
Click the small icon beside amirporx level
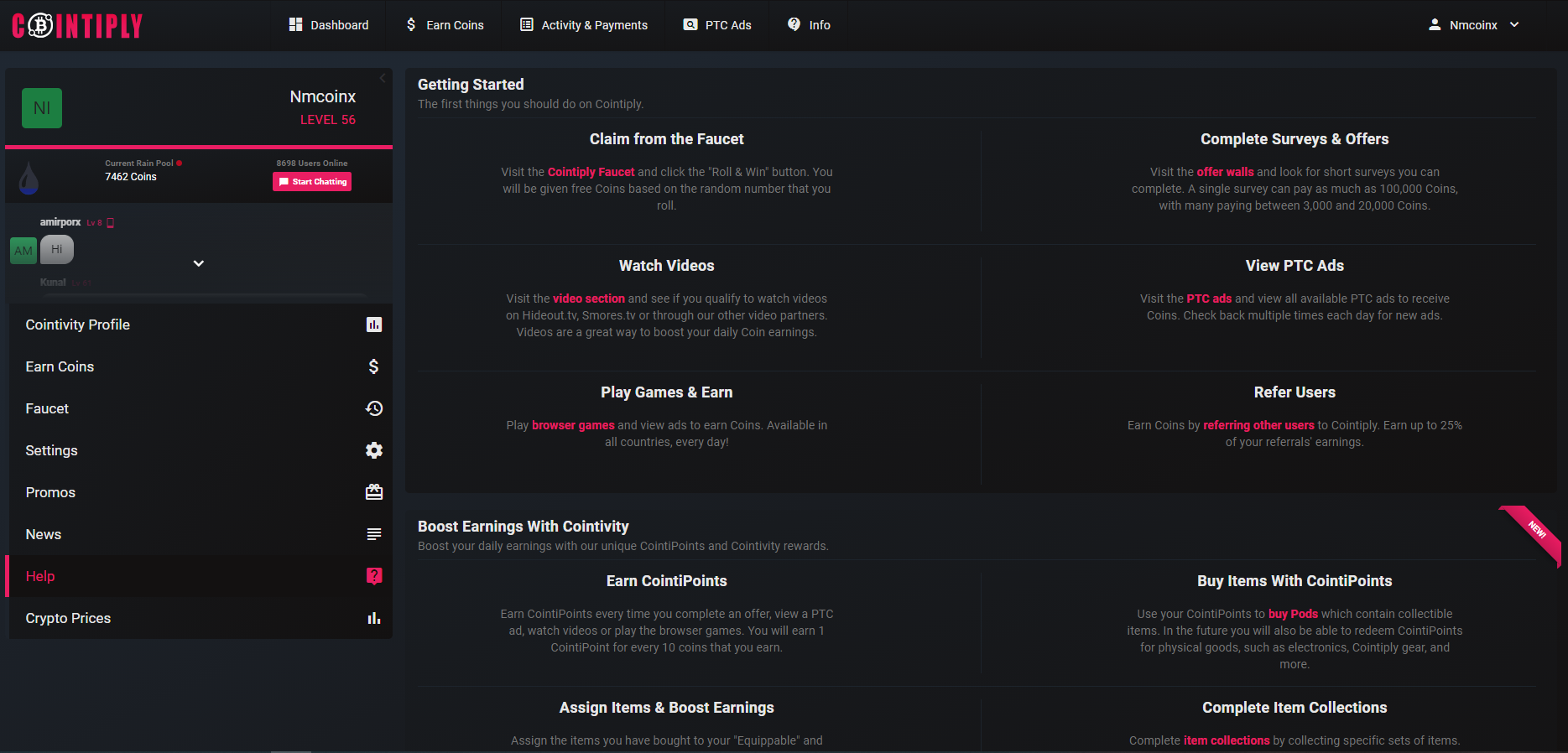coord(110,223)
